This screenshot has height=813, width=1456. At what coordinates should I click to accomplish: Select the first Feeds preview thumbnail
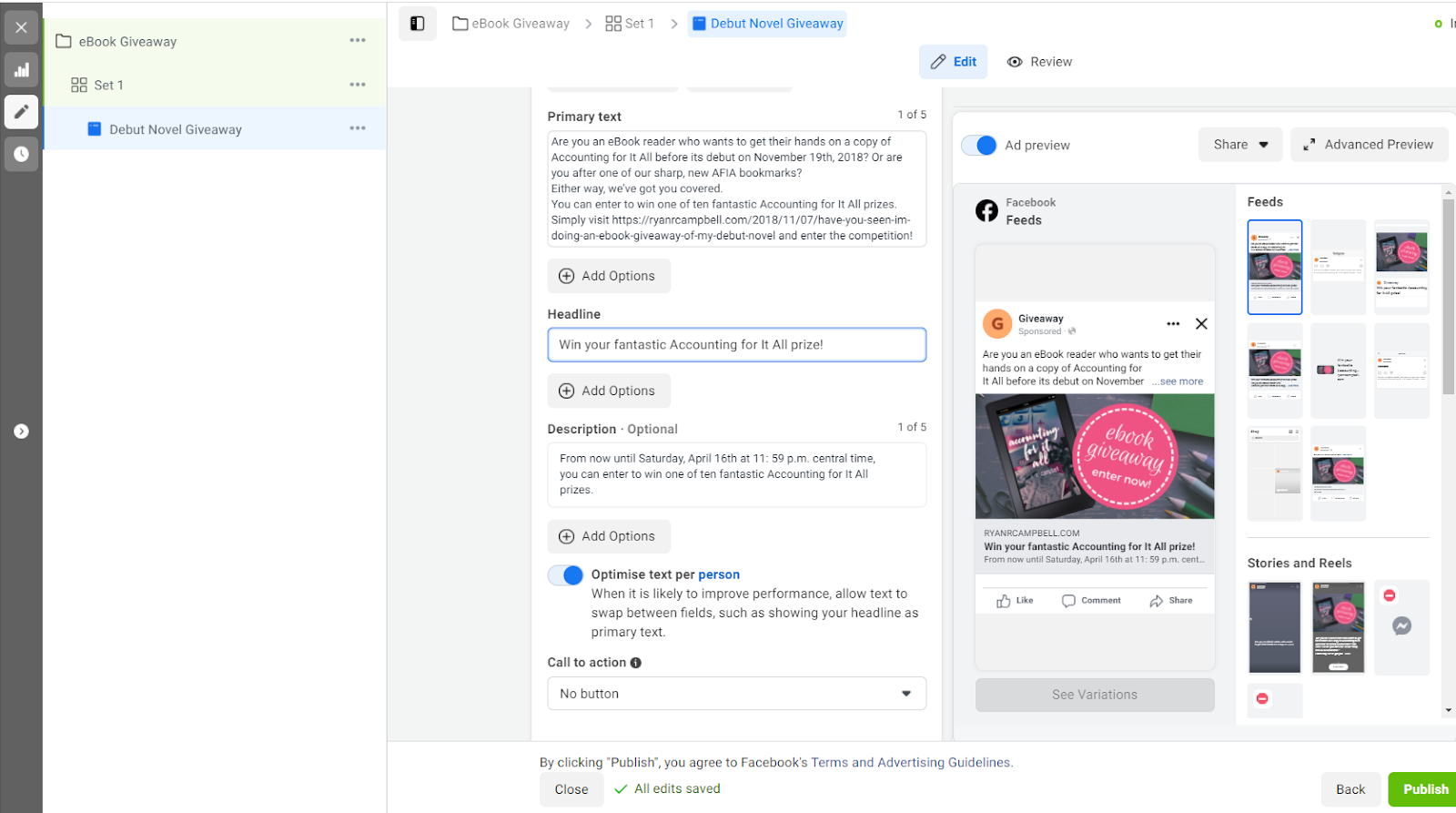[1275, 267]
